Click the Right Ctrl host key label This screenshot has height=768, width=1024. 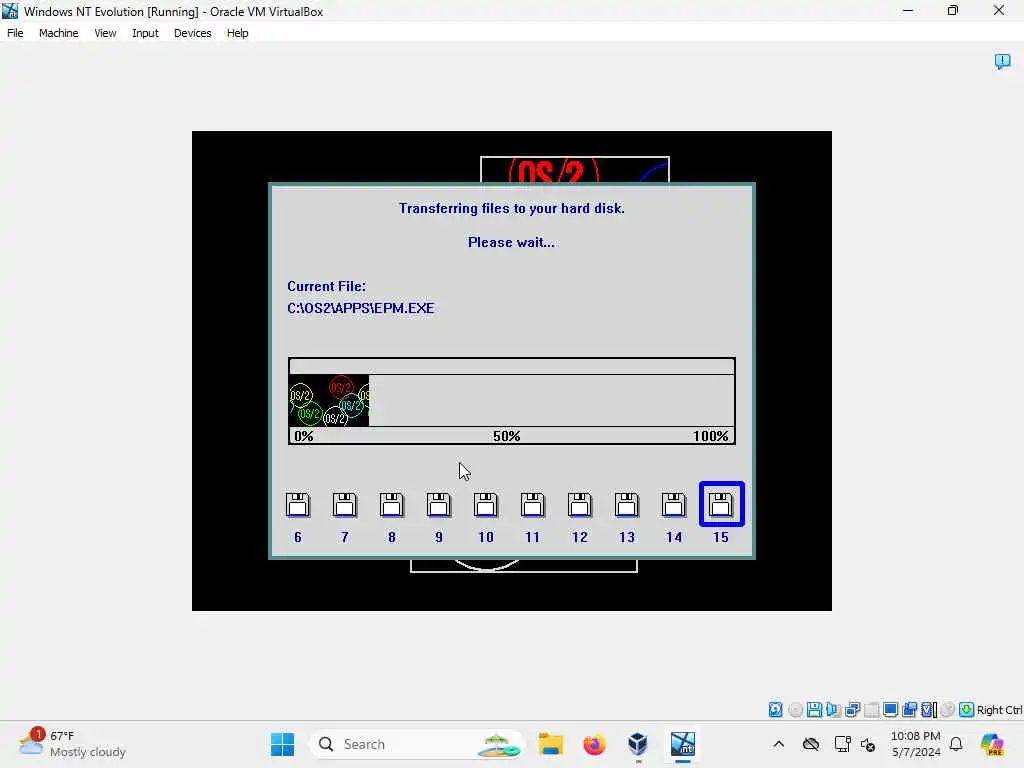click(999, 710)
